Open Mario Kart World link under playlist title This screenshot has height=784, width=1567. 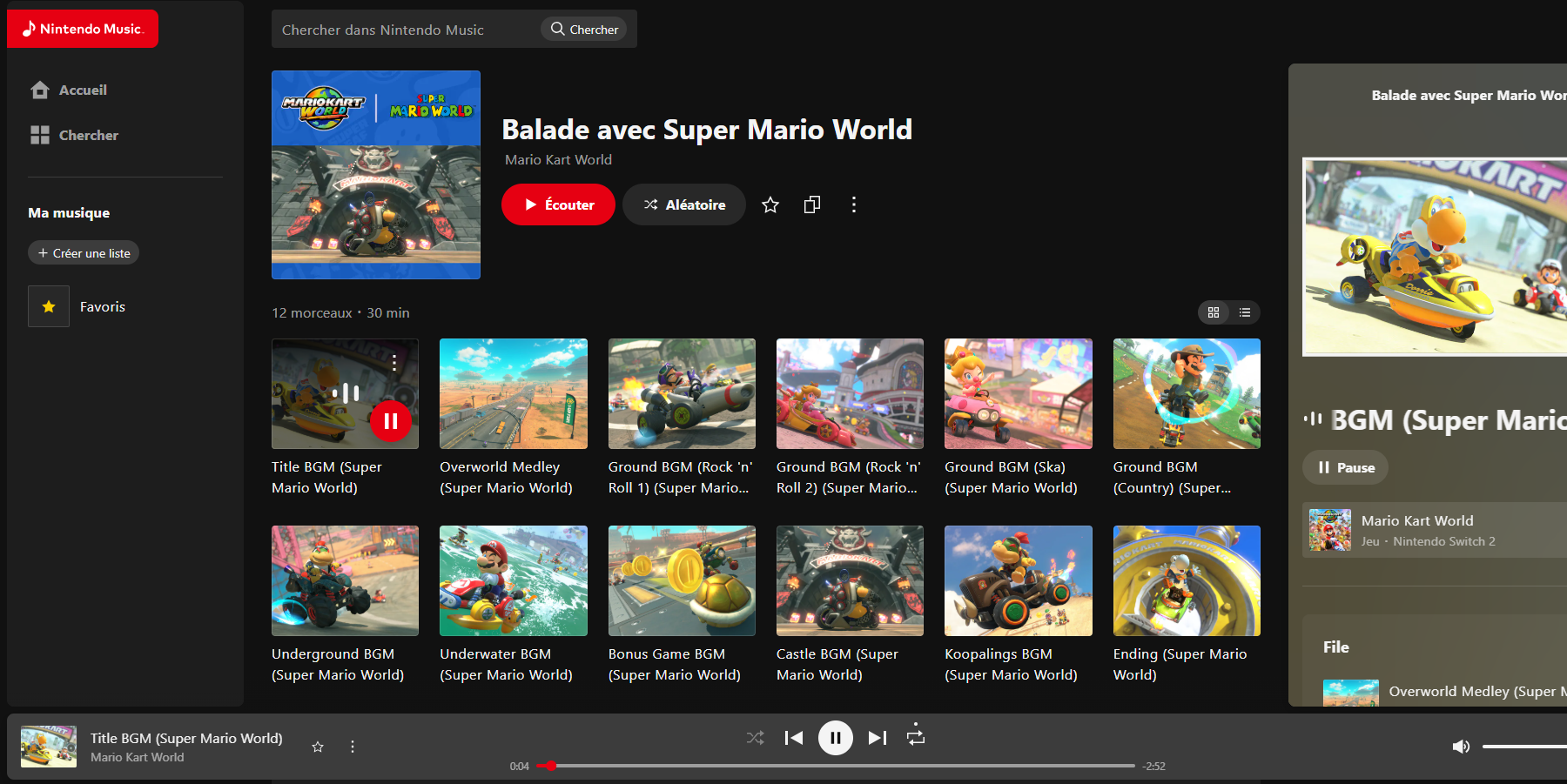tap(558, 159)
